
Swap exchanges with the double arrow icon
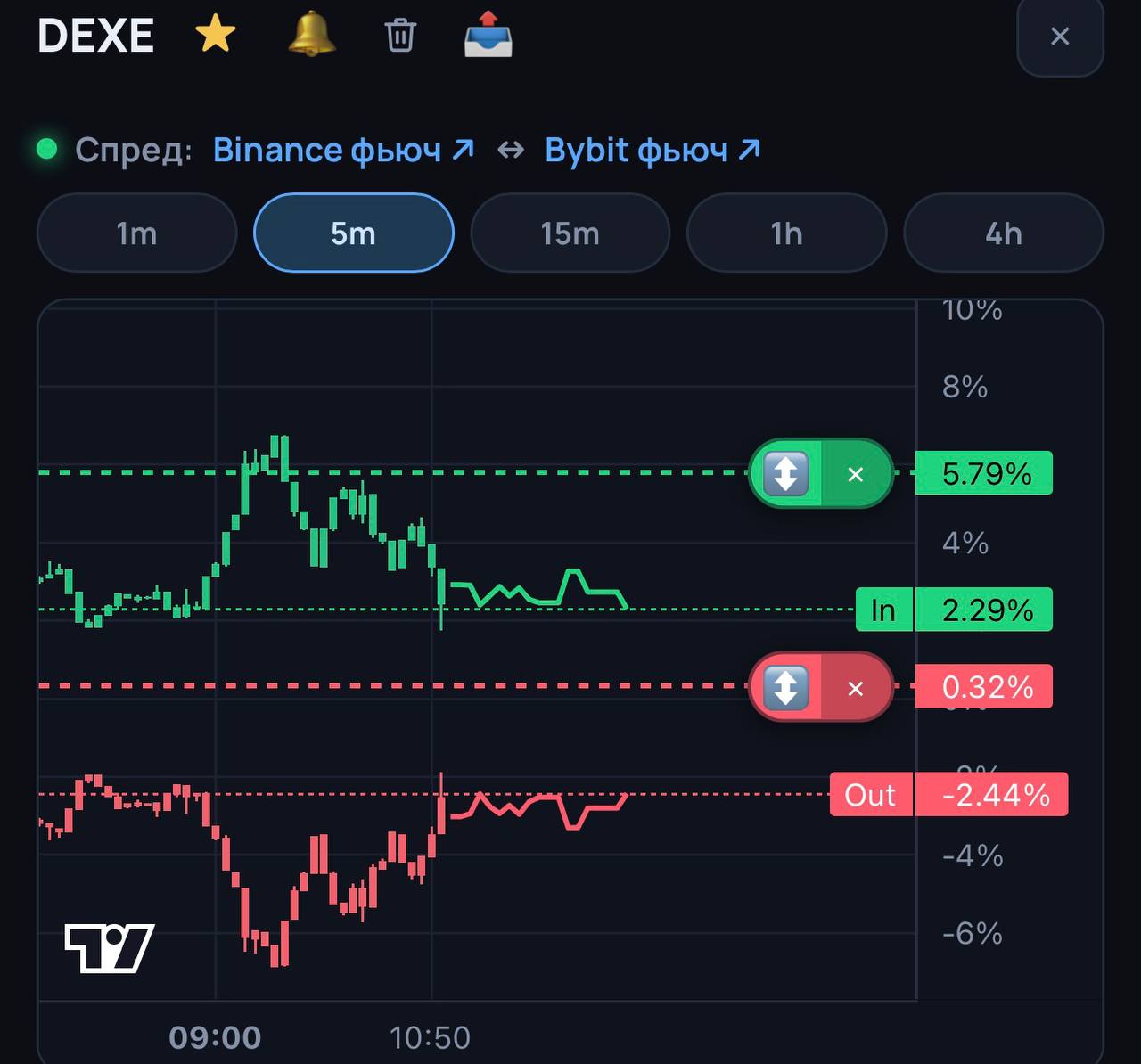point(510,151)
